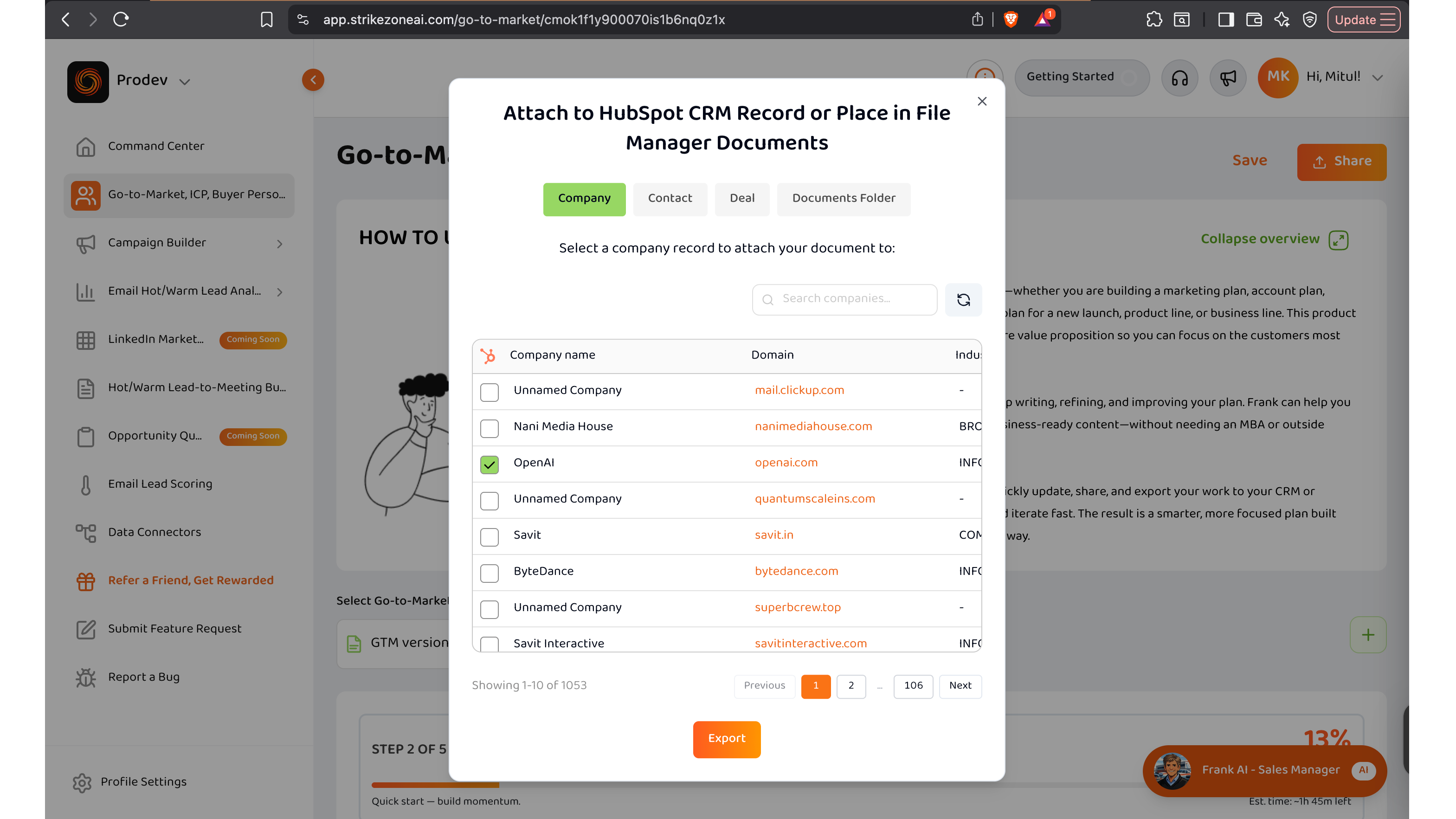Screen dimensions: 1456x819
Task: Expand the Email Hot/Warm Lead Analysis submenu
Action: click(x=279, y=292)
